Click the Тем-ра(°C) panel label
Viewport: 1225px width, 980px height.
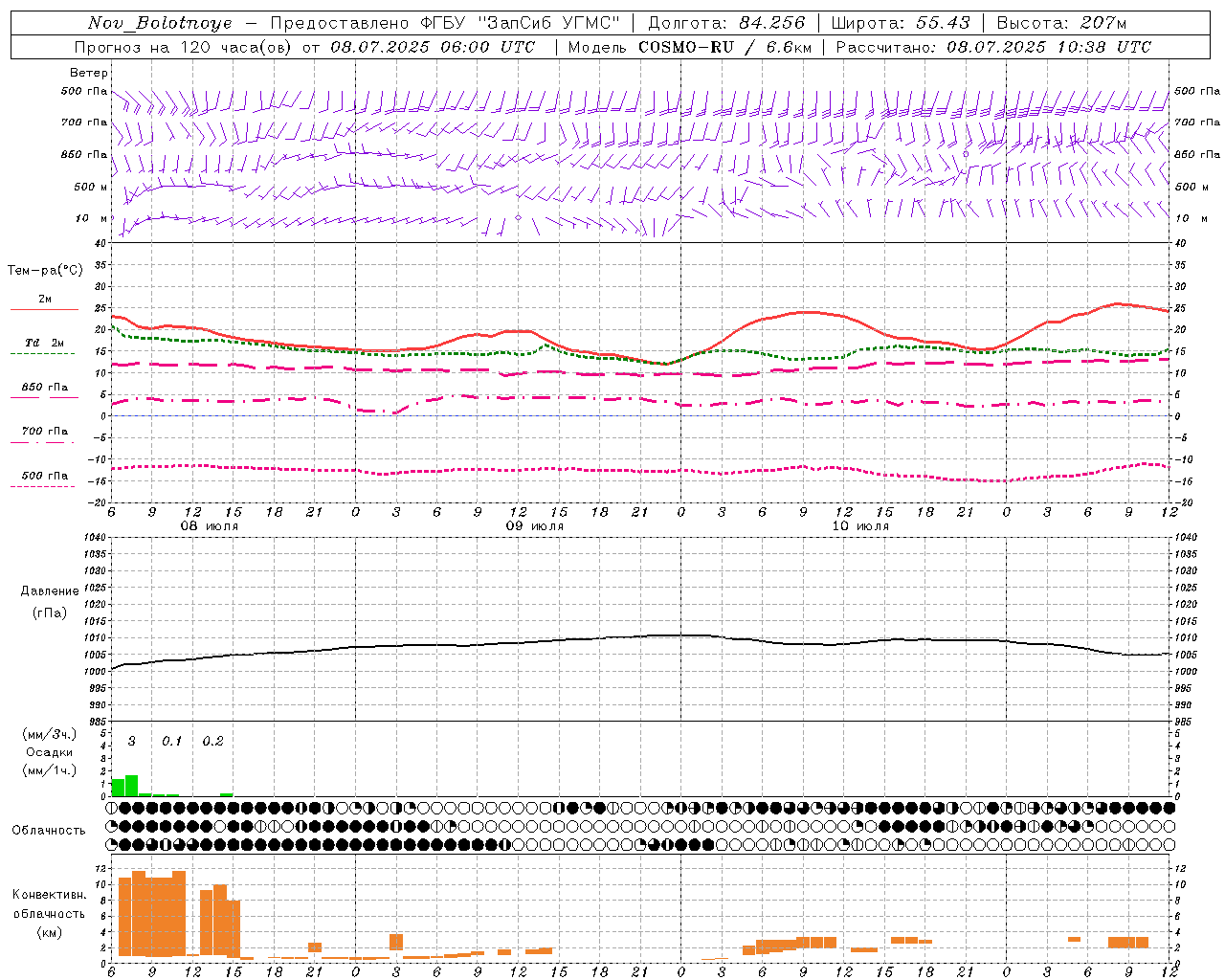click(x=45, y=271)
